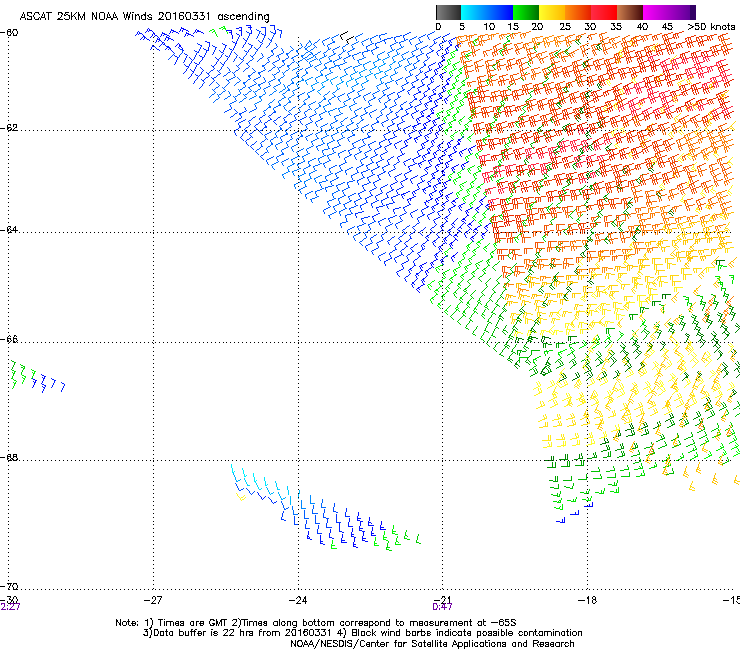Click the legend tick label '25'
Viewport: 740px width, 650px height.
(x=565, y=27)
